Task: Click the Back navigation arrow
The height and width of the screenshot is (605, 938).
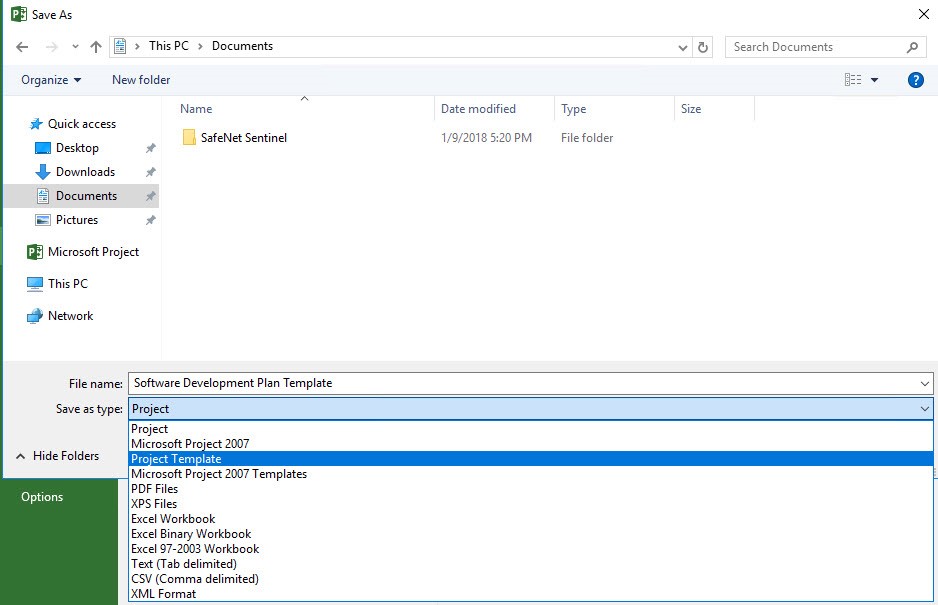Action: coord(22,47)
